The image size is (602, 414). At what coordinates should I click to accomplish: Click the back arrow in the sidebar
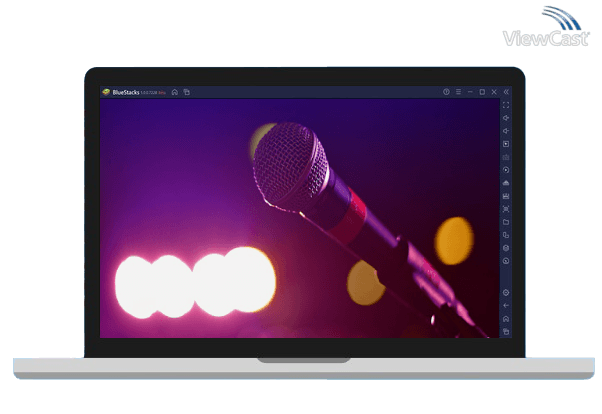click(506, 306)
